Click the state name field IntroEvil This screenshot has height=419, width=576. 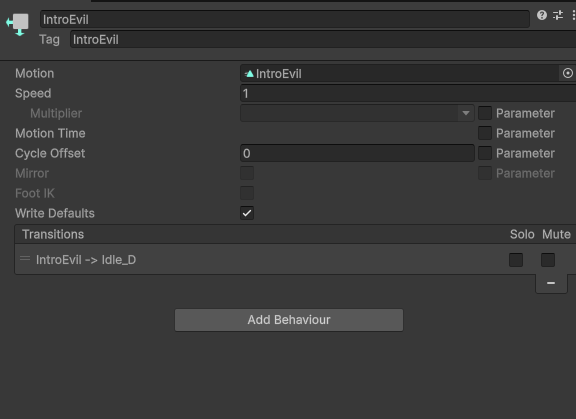[x=285, y=19]
